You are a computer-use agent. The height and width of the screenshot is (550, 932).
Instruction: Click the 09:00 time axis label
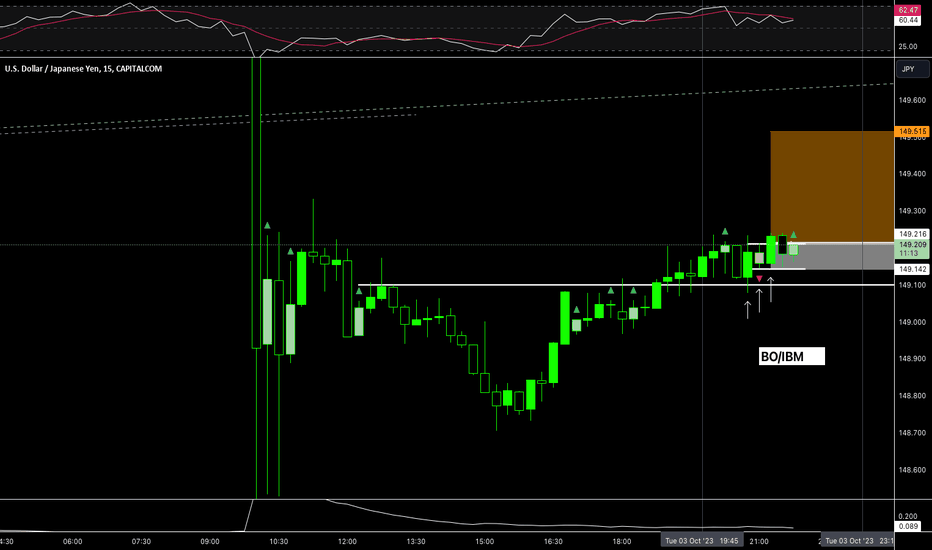click(210, 541)
